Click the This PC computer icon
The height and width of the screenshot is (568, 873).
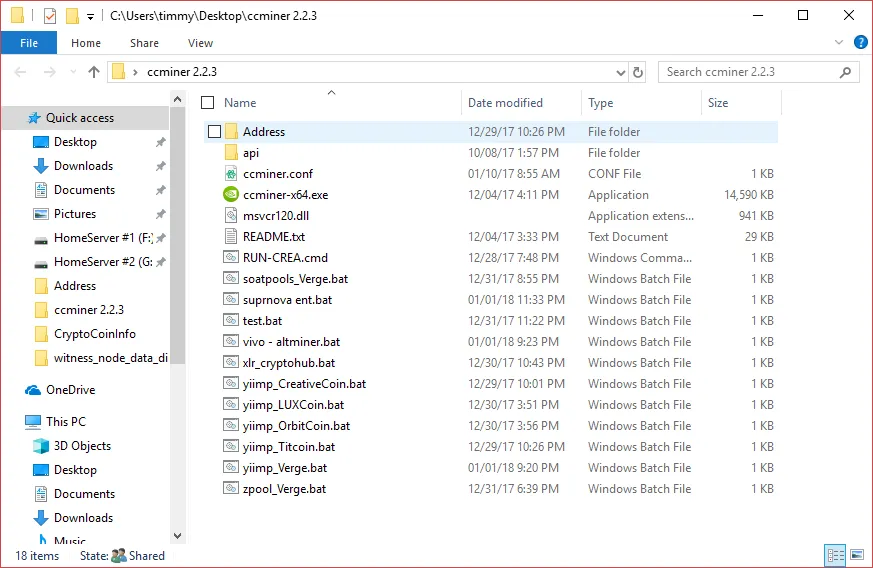(x=33, y=422)
